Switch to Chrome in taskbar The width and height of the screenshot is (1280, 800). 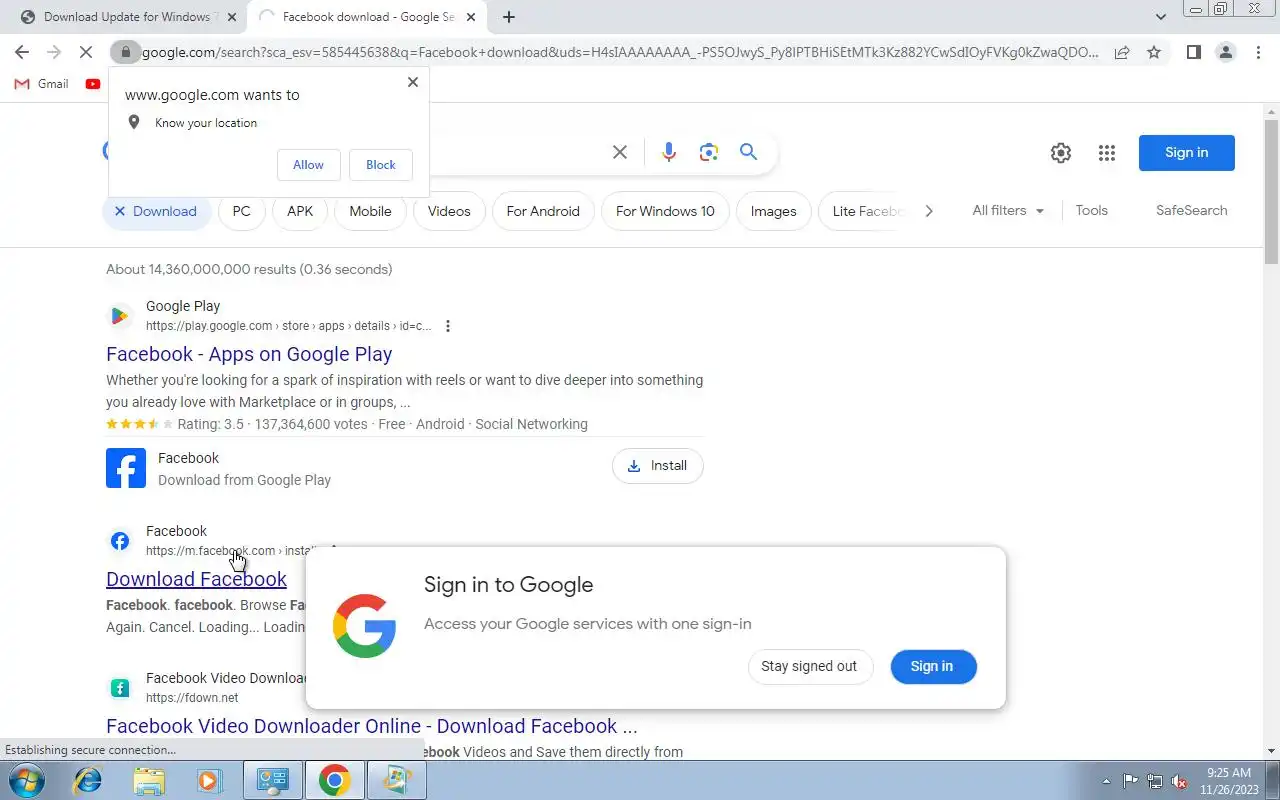coord(335,780)
